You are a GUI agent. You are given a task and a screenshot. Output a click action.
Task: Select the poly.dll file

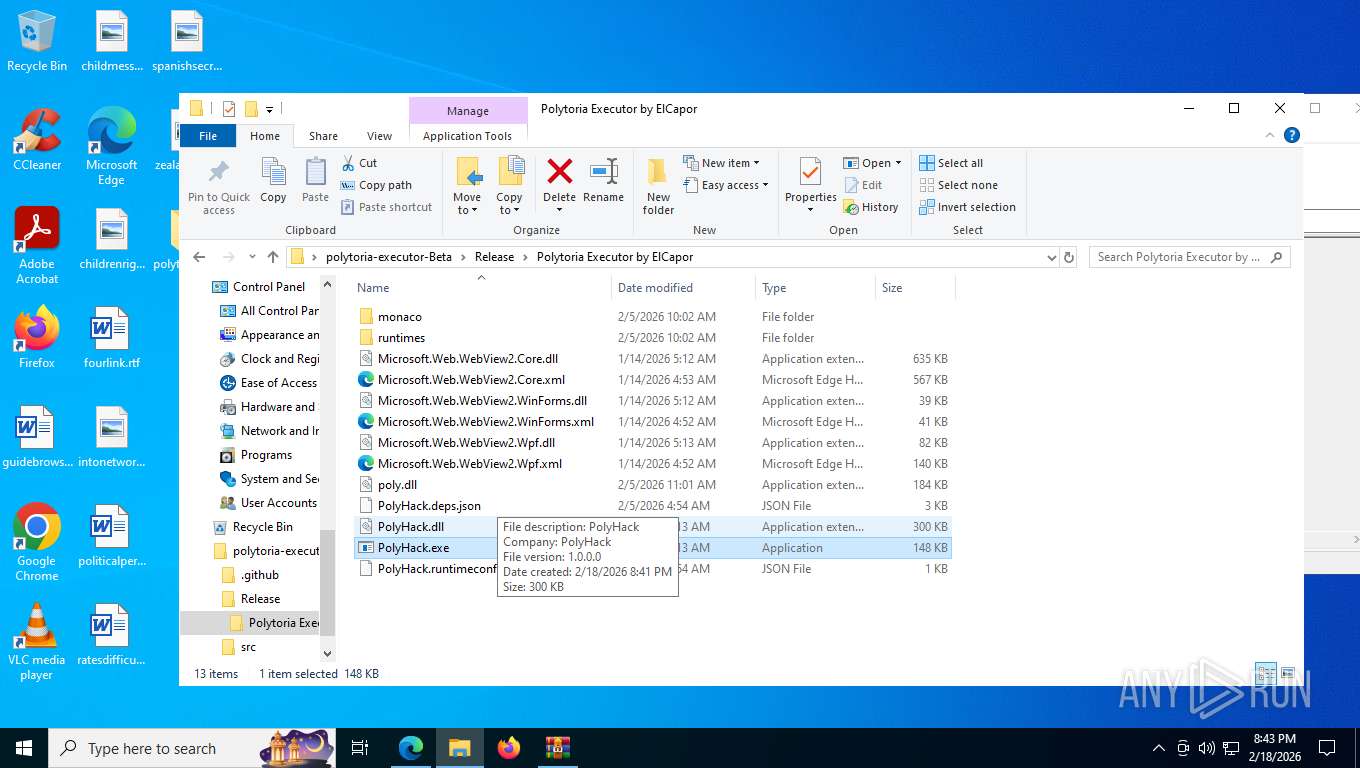653,485
